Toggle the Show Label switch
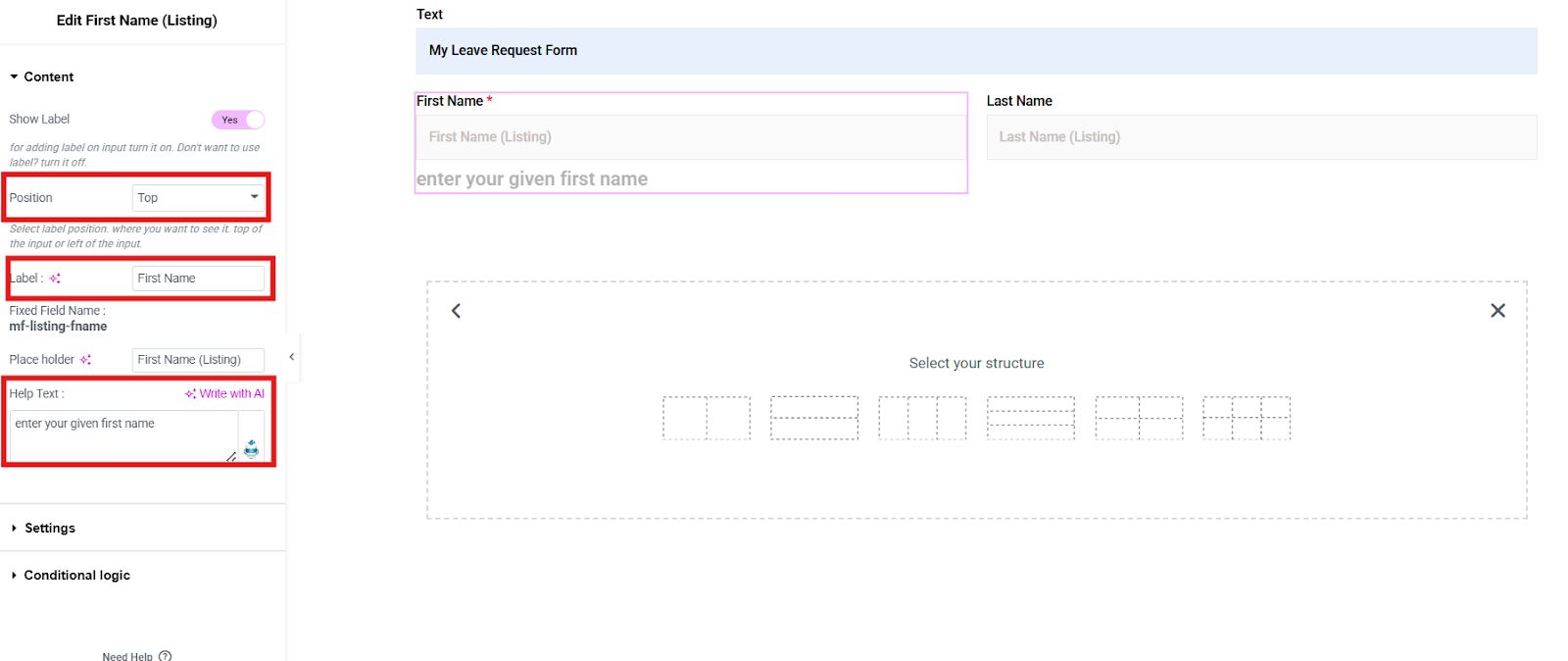The height and width of the screenshot is (661, 1568). tap(238, 120)
